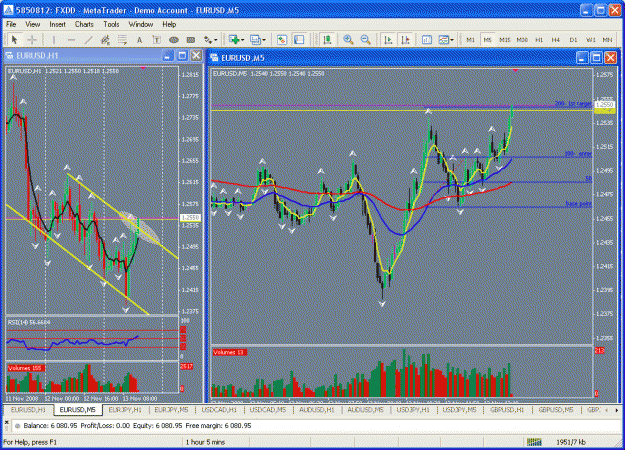The height and width of the screenshot is (450, 625).
Task: Switch to H1 timeframe button
Action: pyautogui.click(x=539, y=40)
